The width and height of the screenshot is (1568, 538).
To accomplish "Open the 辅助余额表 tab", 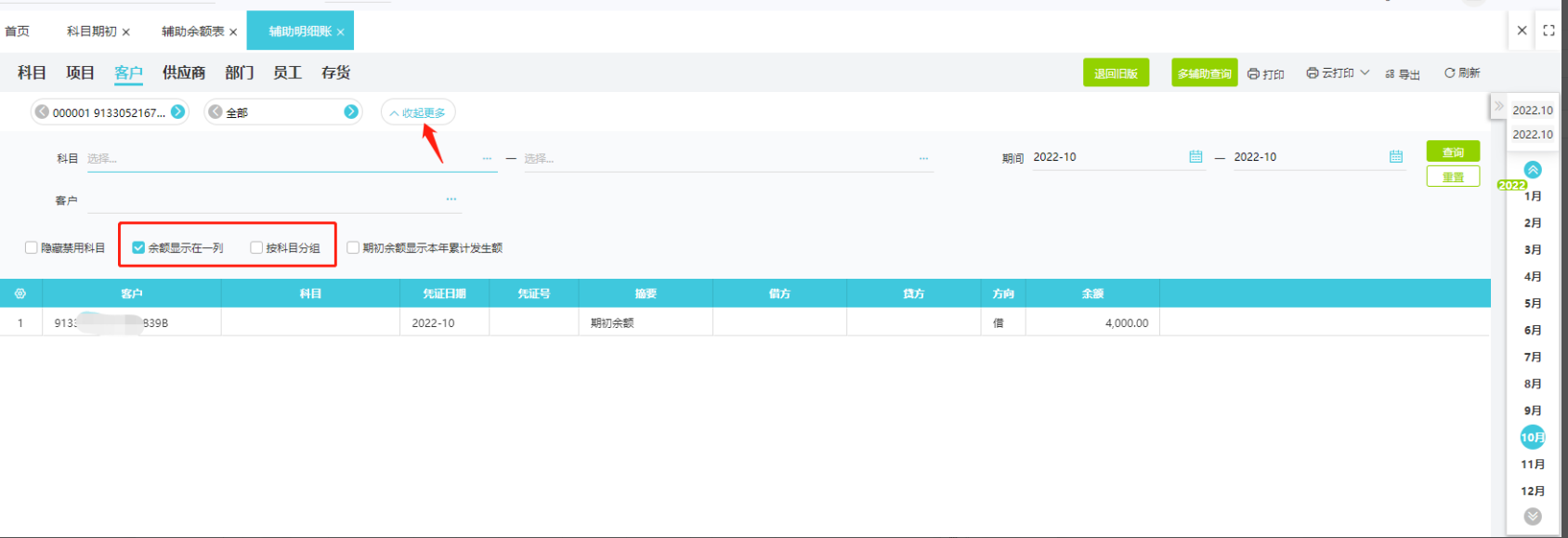I will pyautogui.click(x=192, y=32).
